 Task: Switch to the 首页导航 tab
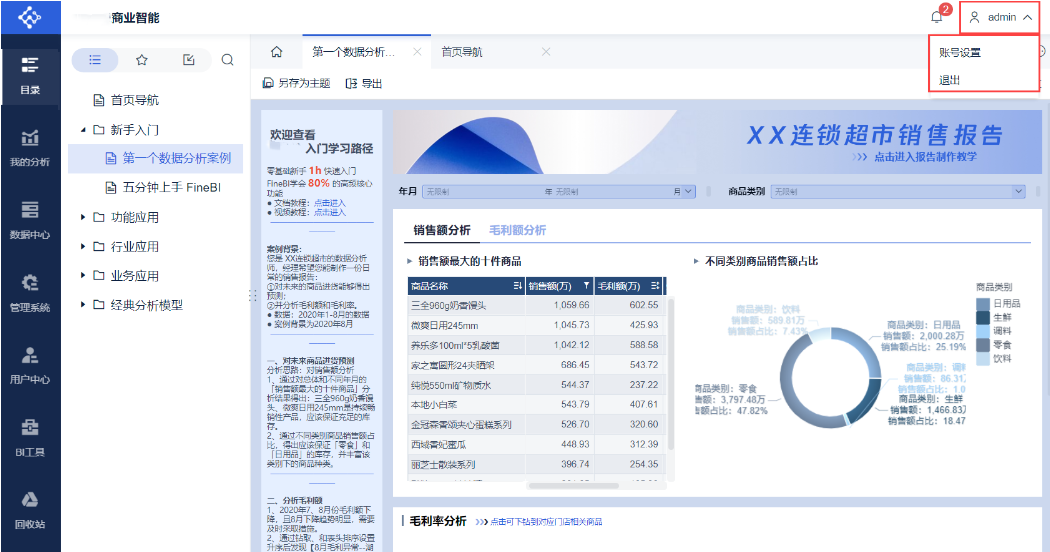[462, 52]
